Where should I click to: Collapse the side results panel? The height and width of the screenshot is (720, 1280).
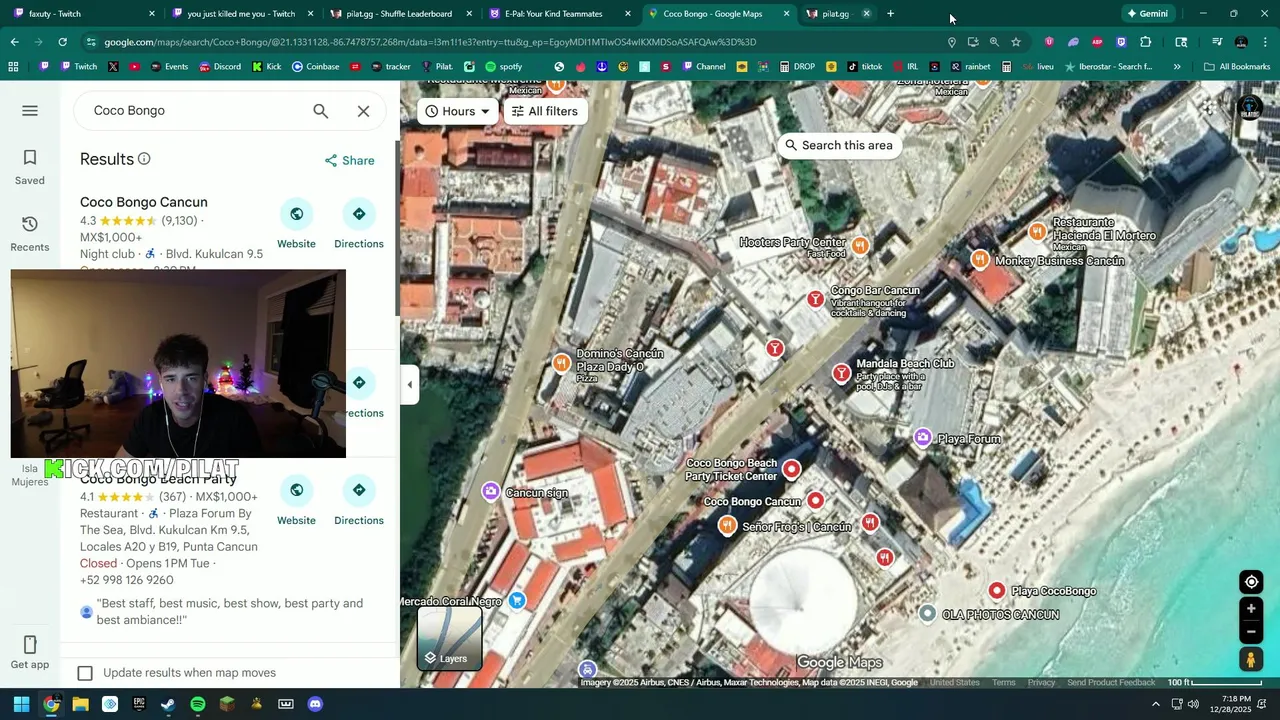tap(409, 384)
